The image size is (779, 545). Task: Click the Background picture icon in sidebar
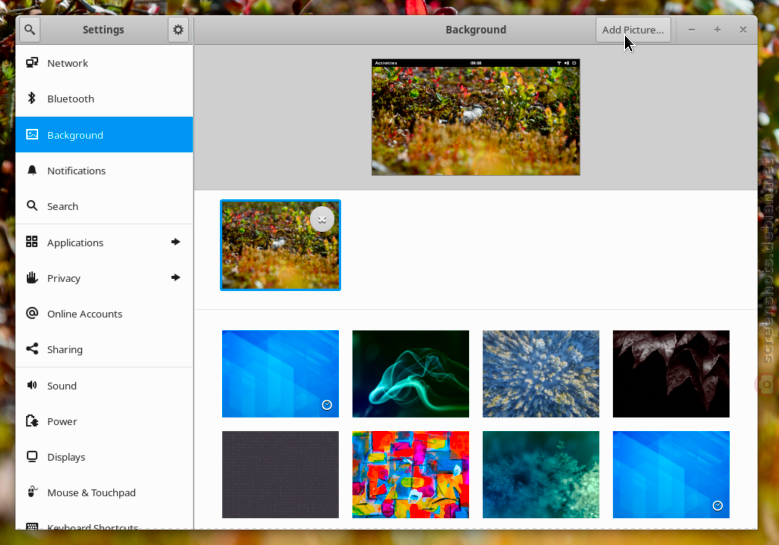click(32, 135)
